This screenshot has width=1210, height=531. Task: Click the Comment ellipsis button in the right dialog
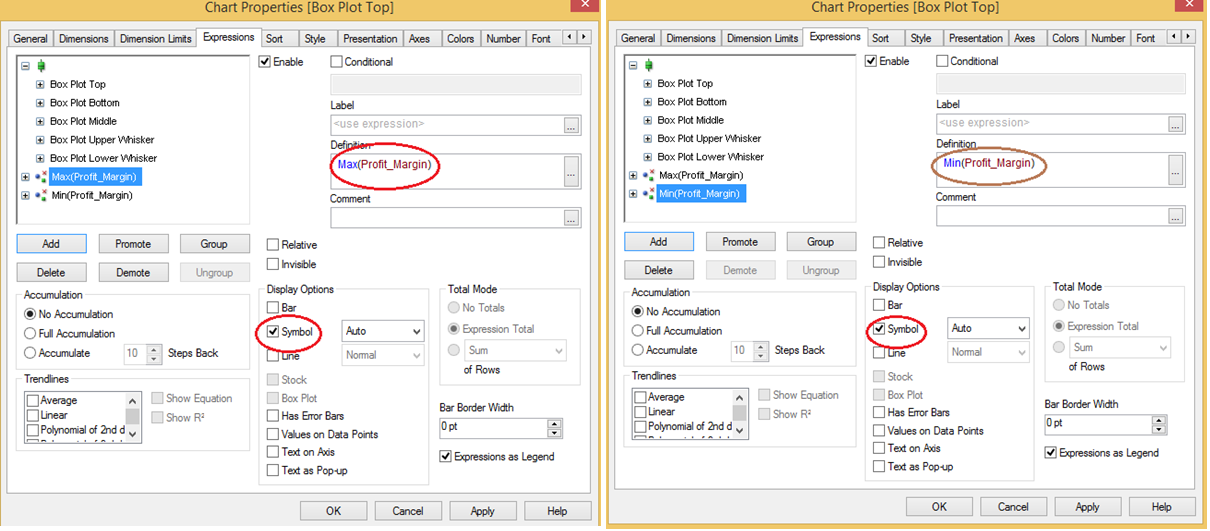[x=1176, y=217]
